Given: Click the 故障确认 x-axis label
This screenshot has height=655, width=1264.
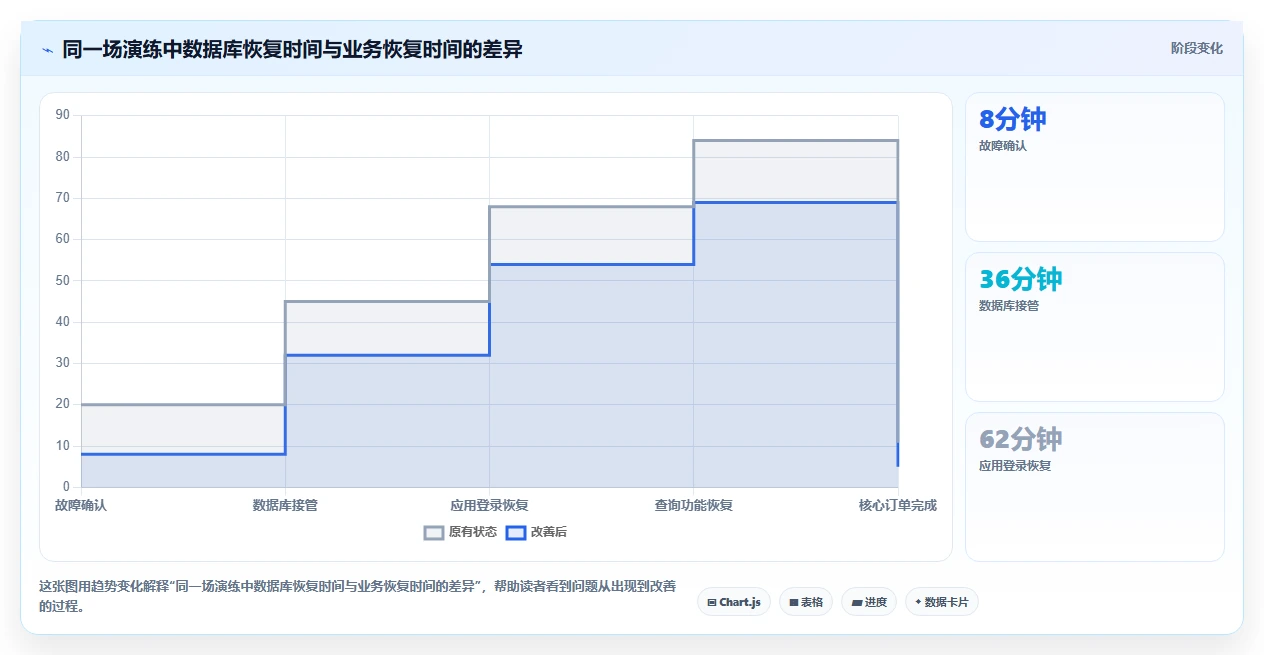Looking at the screenshot, I should coord(81,505).
